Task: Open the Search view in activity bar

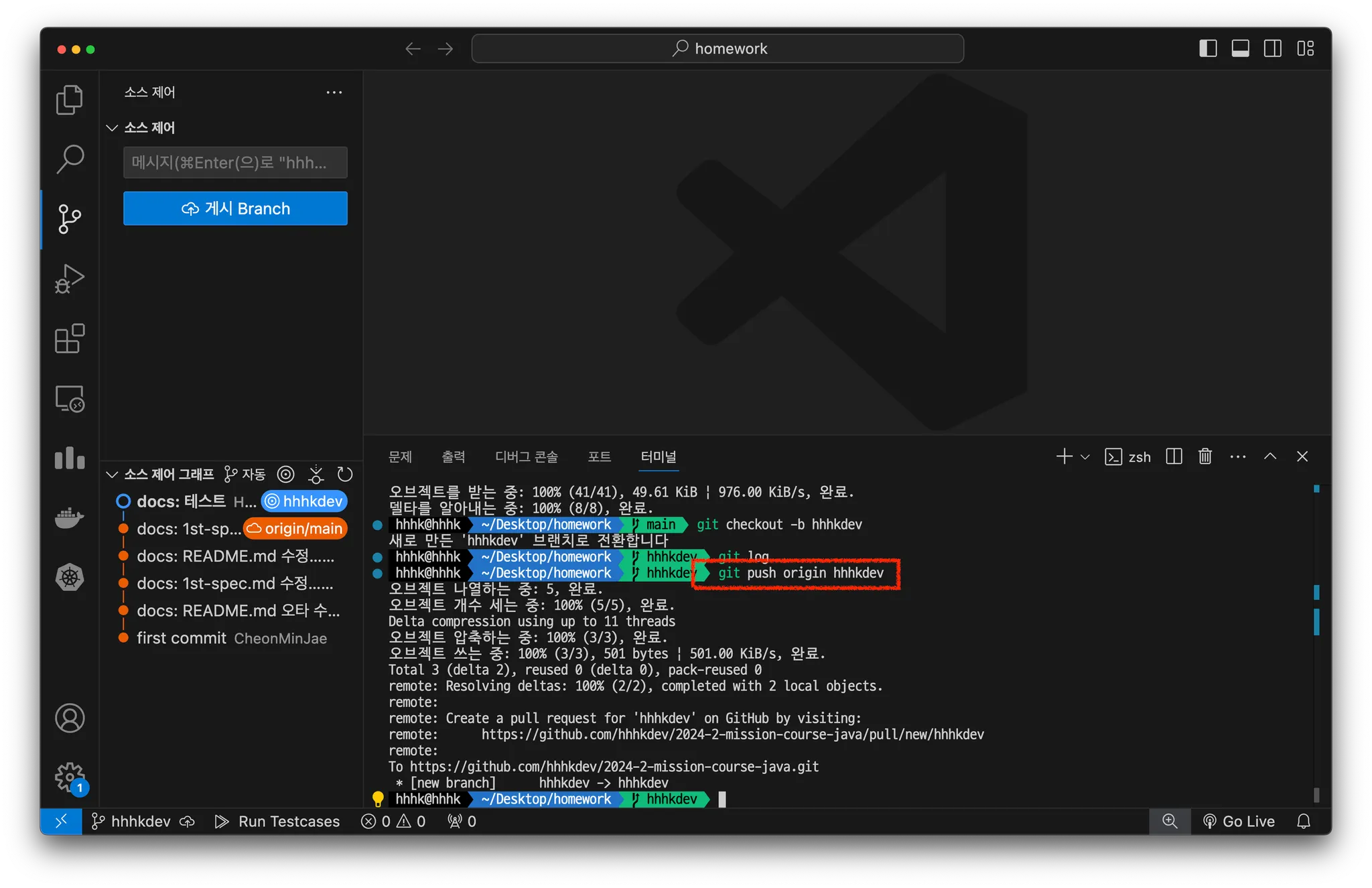Action: 69,159
